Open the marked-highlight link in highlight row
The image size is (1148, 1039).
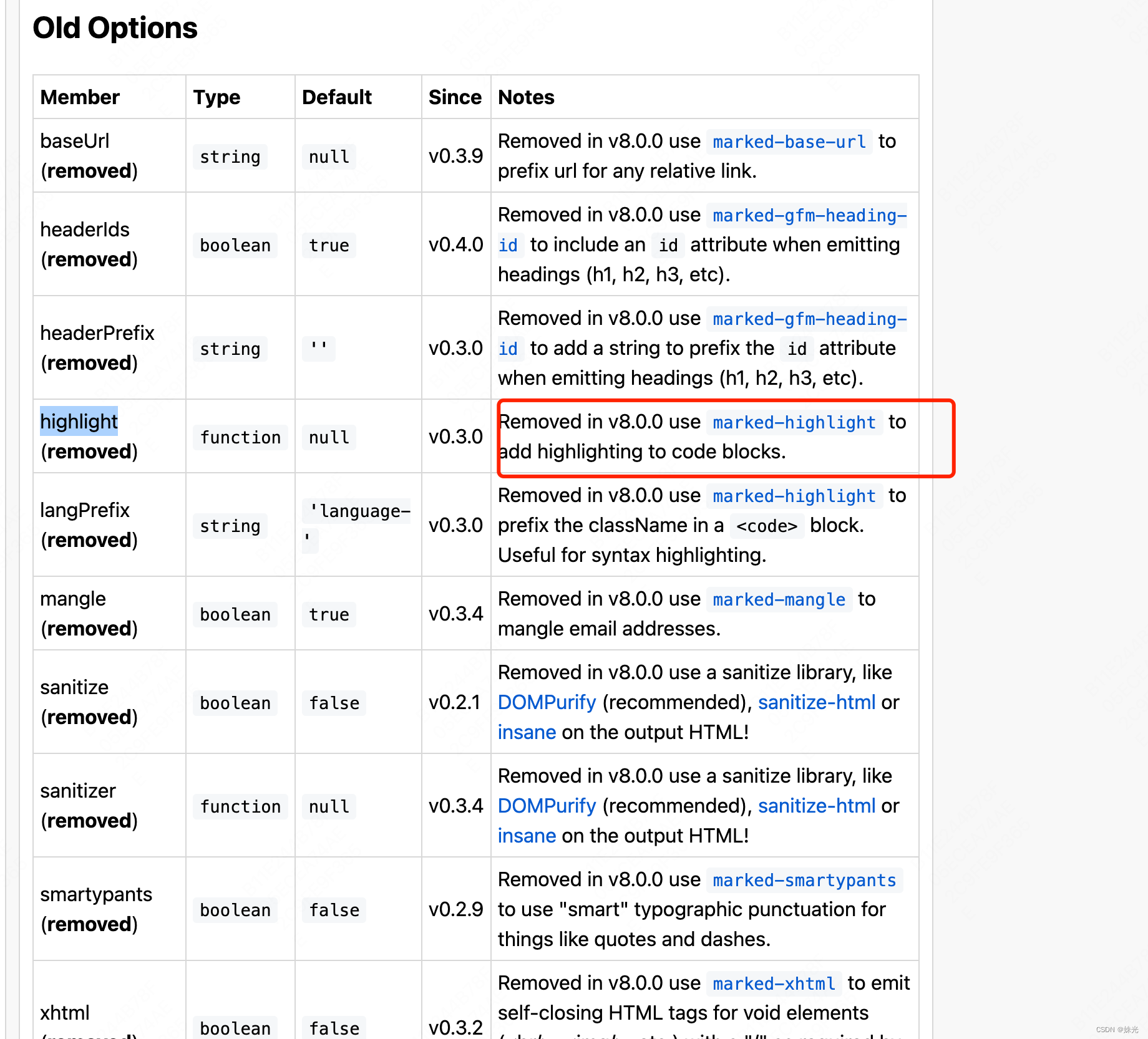[794, 422]
